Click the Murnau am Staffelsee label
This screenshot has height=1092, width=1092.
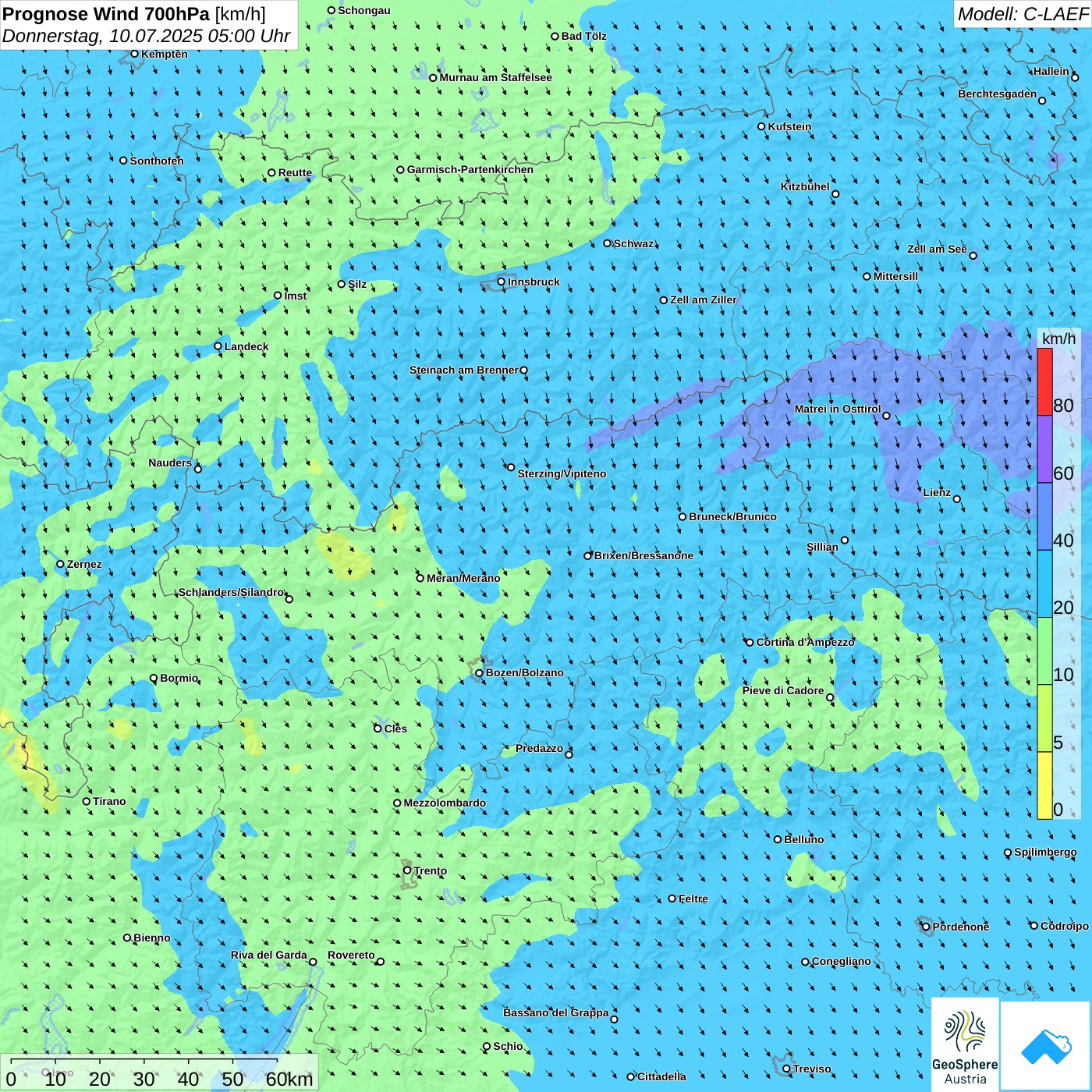(495, 77)
